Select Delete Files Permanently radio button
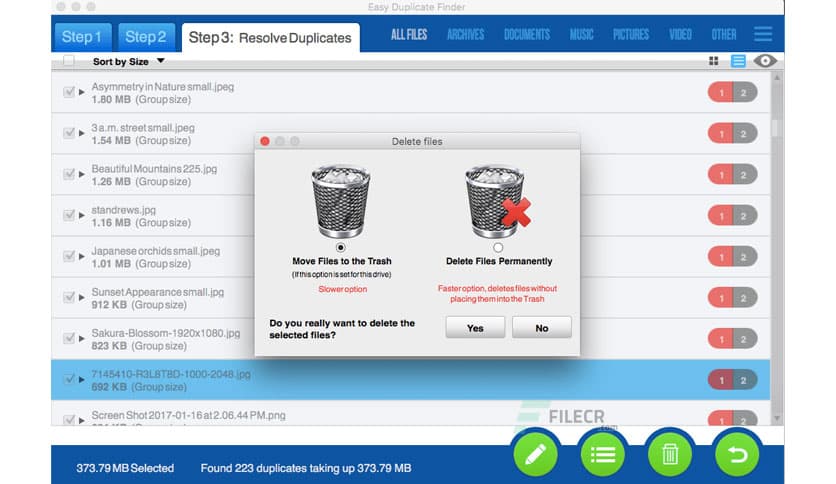 (498, 247)
